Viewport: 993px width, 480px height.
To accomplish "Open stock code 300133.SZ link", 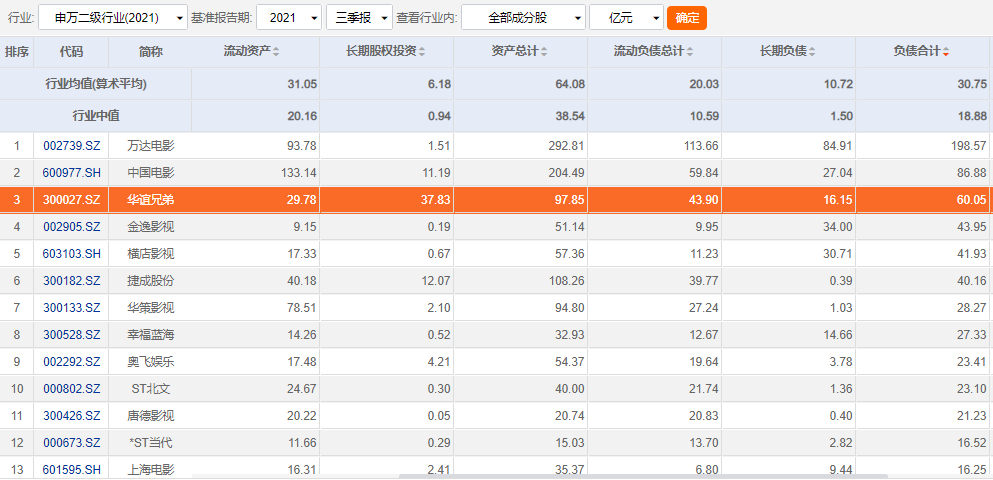I will point(72,308).
